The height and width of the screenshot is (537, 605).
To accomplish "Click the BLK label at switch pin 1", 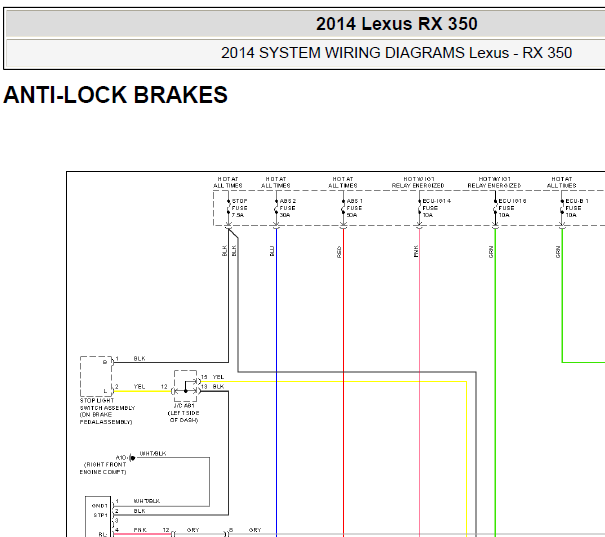I will tap(139, 358).
